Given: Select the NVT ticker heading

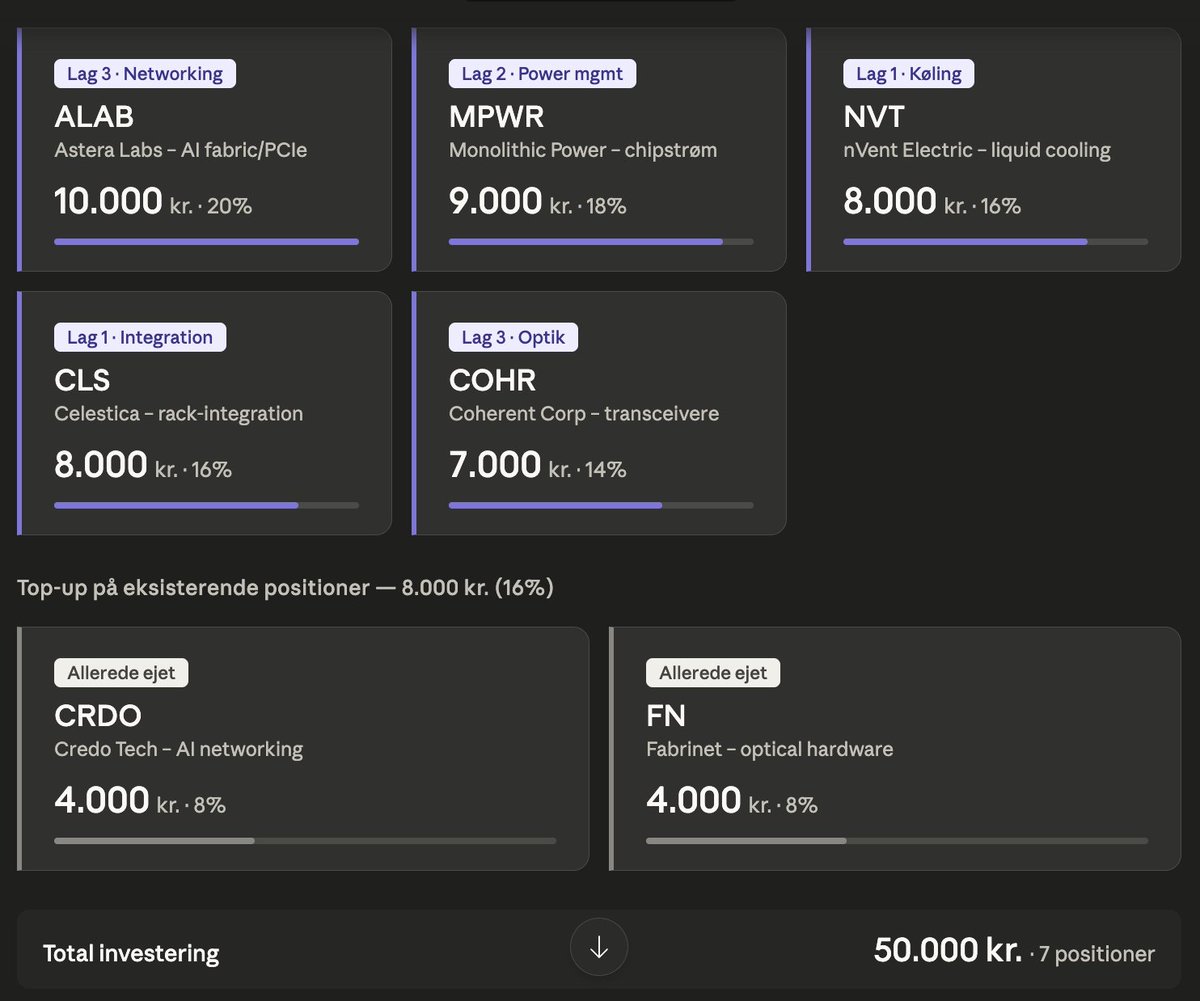Looking at the screenshot, I should pyautogui.click(x=874, y=117).
